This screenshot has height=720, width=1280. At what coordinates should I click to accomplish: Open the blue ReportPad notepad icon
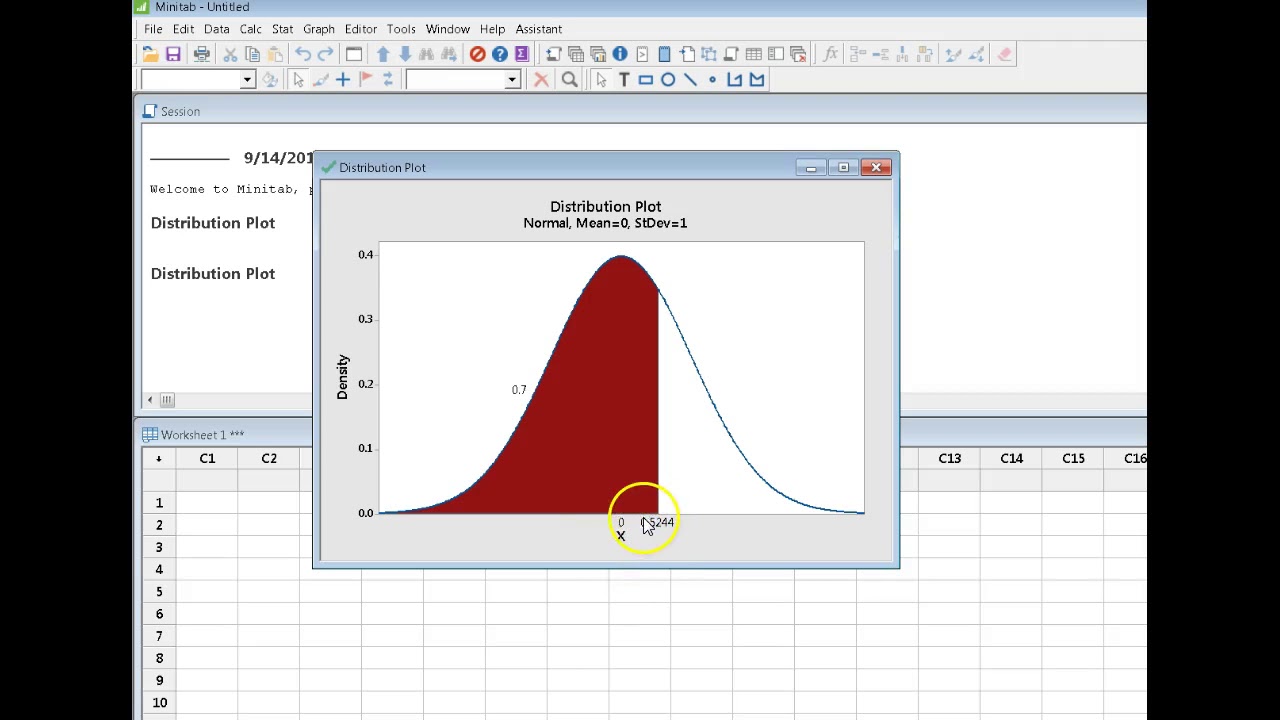[664, 54]
